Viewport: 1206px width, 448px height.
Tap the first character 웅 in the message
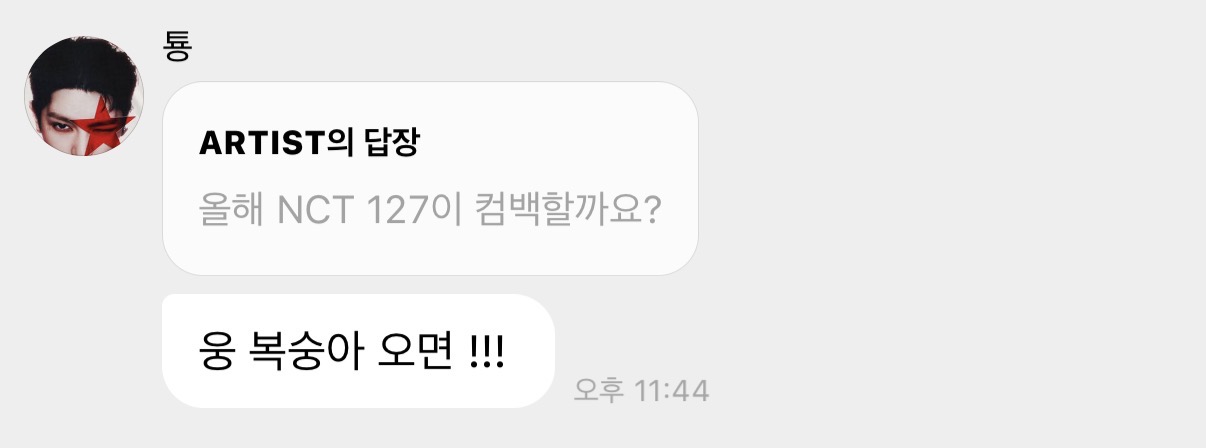(217, 352)
